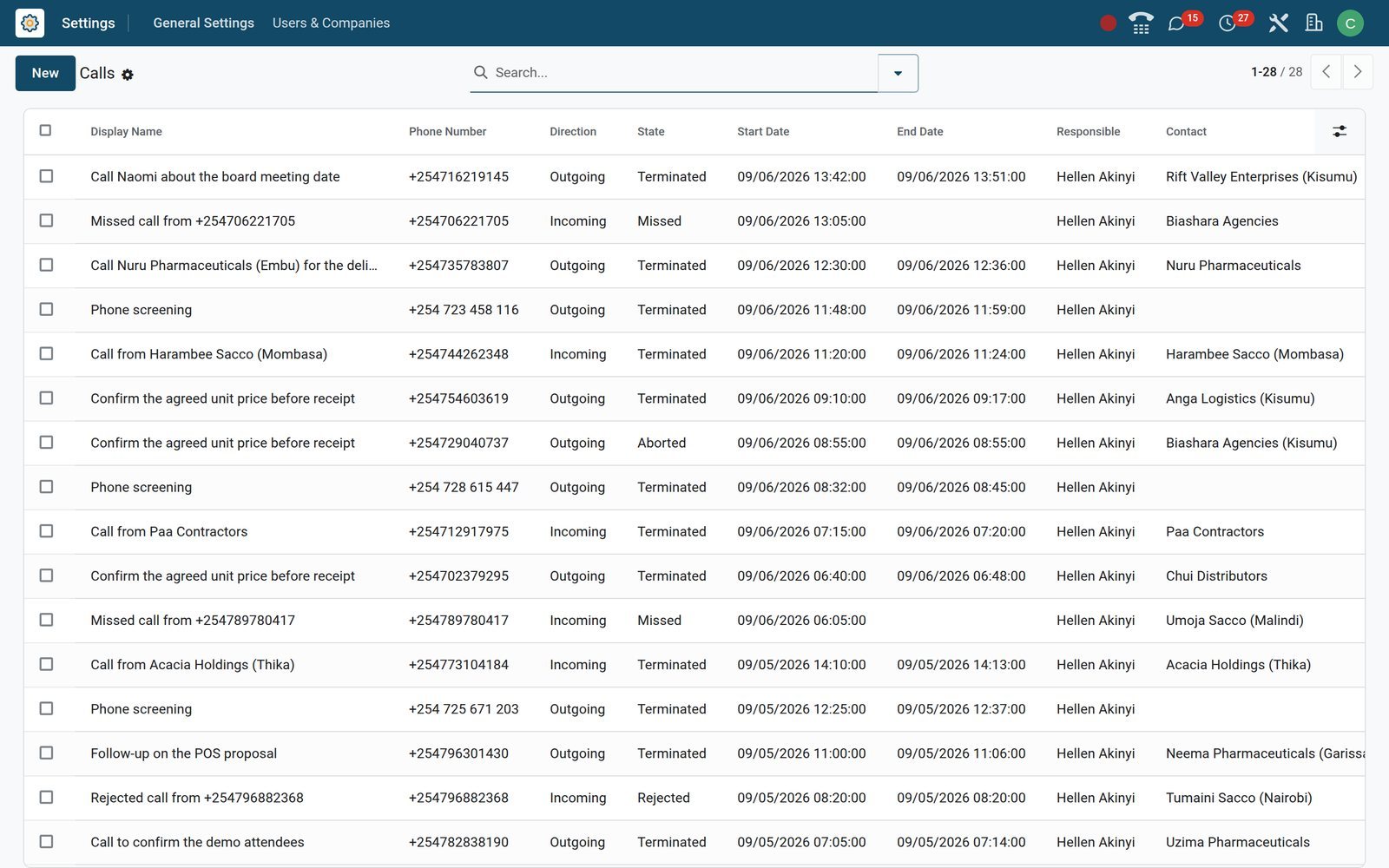Click phone number +254 728 615 447

(x=464, y=487)
